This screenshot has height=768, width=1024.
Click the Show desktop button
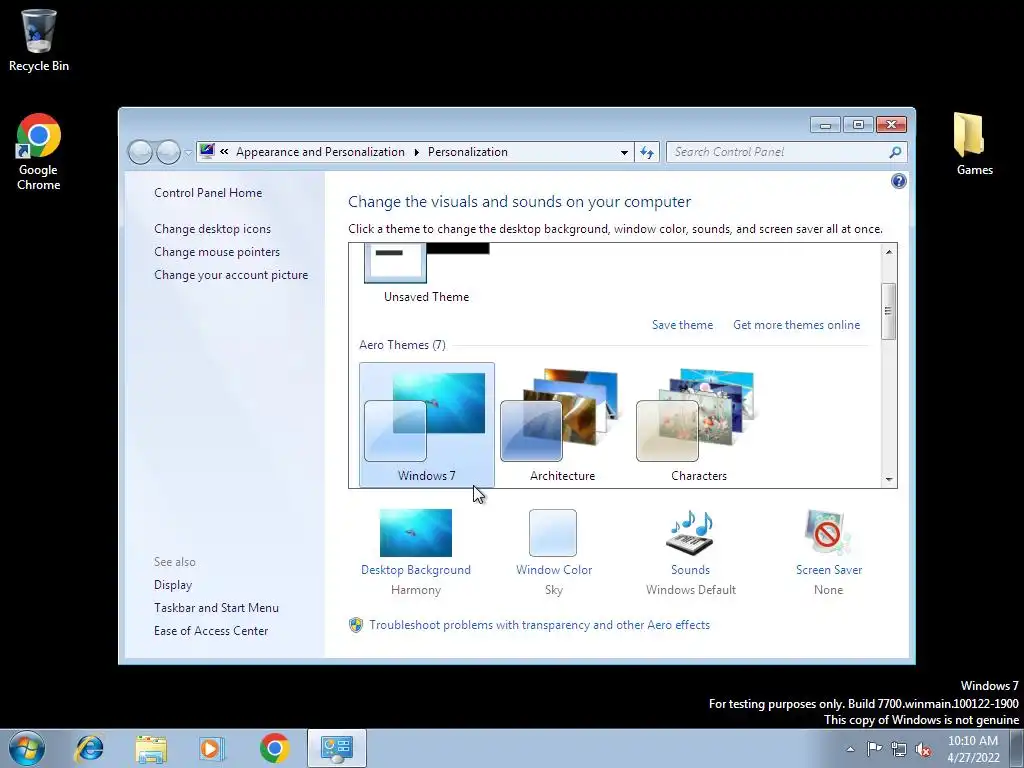(1017, 748)
